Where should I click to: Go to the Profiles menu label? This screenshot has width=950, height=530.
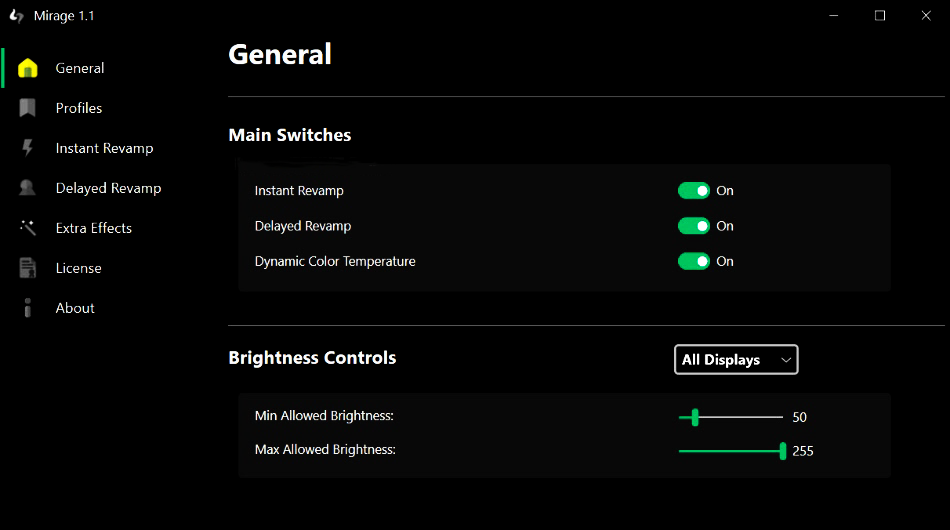(79, 108)
